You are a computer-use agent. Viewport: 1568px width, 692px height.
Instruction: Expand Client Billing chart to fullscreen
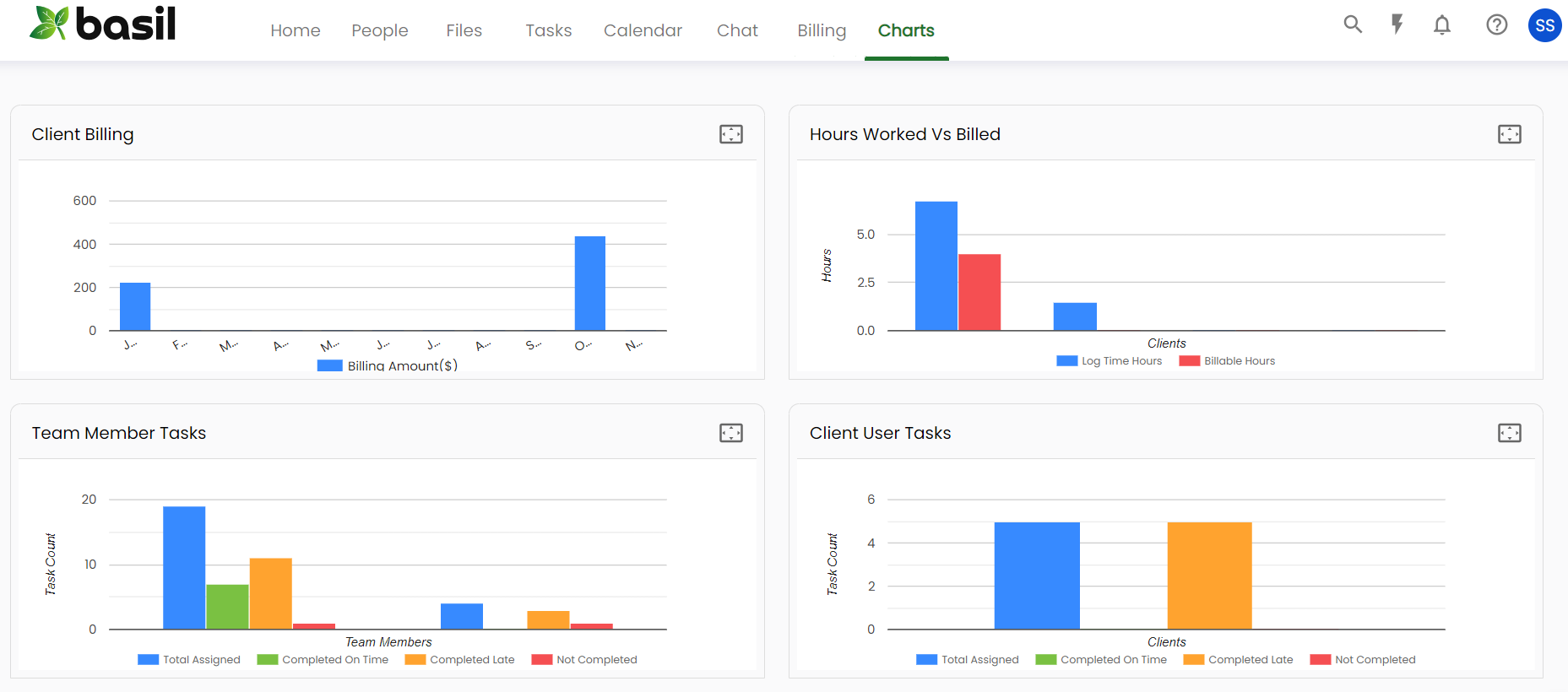tap(730, 134)
